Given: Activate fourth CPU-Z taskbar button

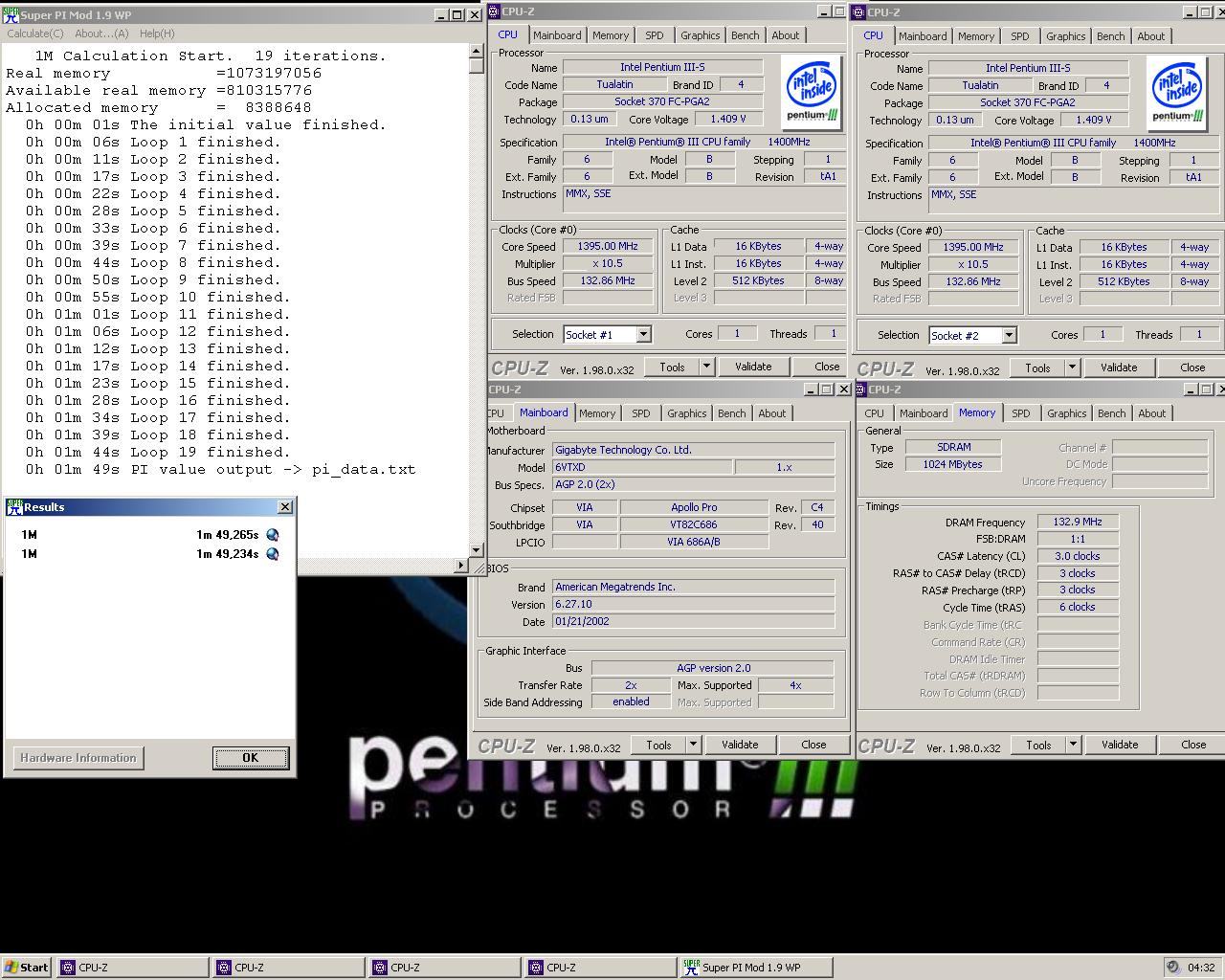Looking at the screenshot, I should (600, 968).
